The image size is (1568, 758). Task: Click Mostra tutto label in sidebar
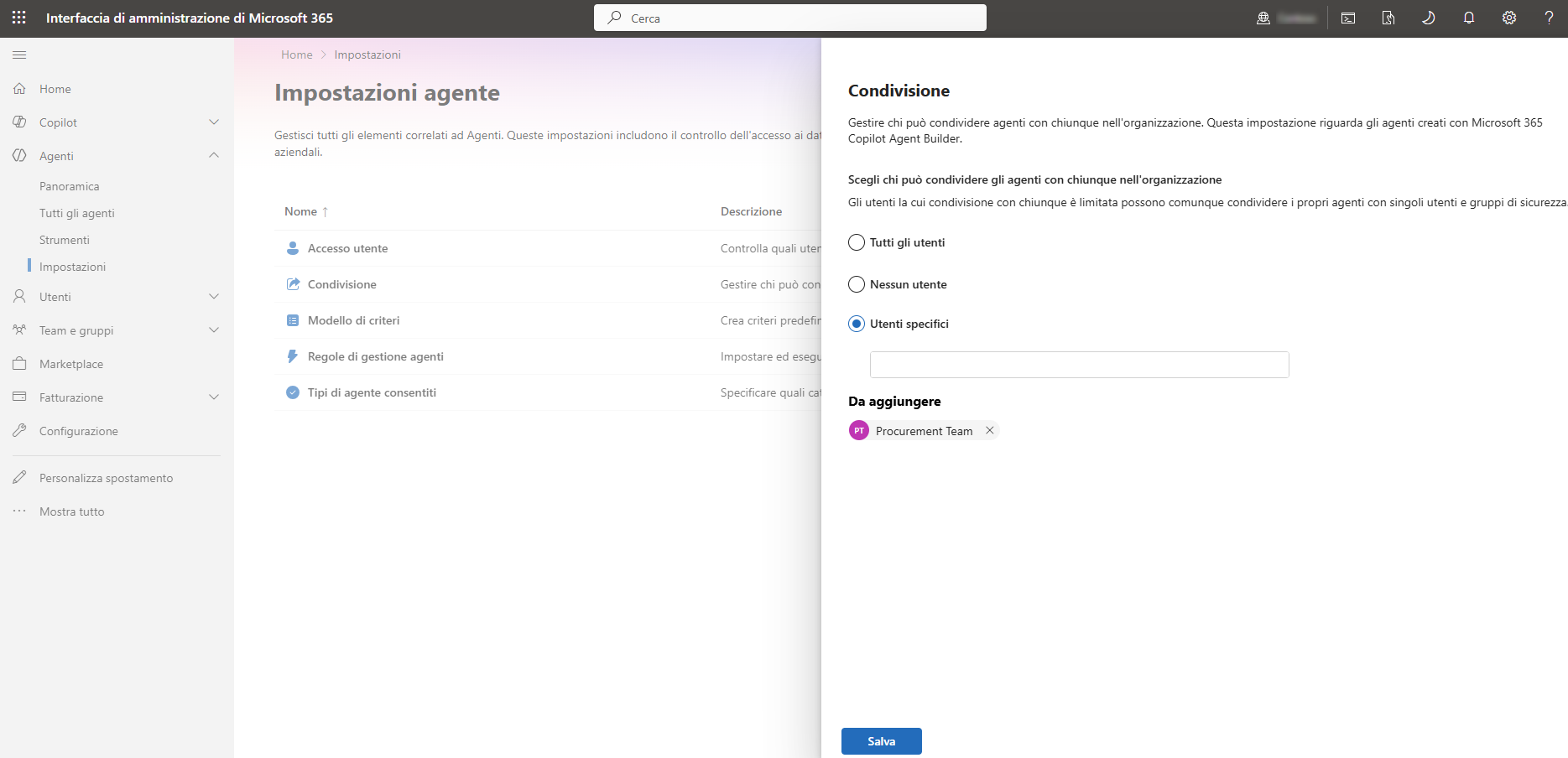(72, 511)
